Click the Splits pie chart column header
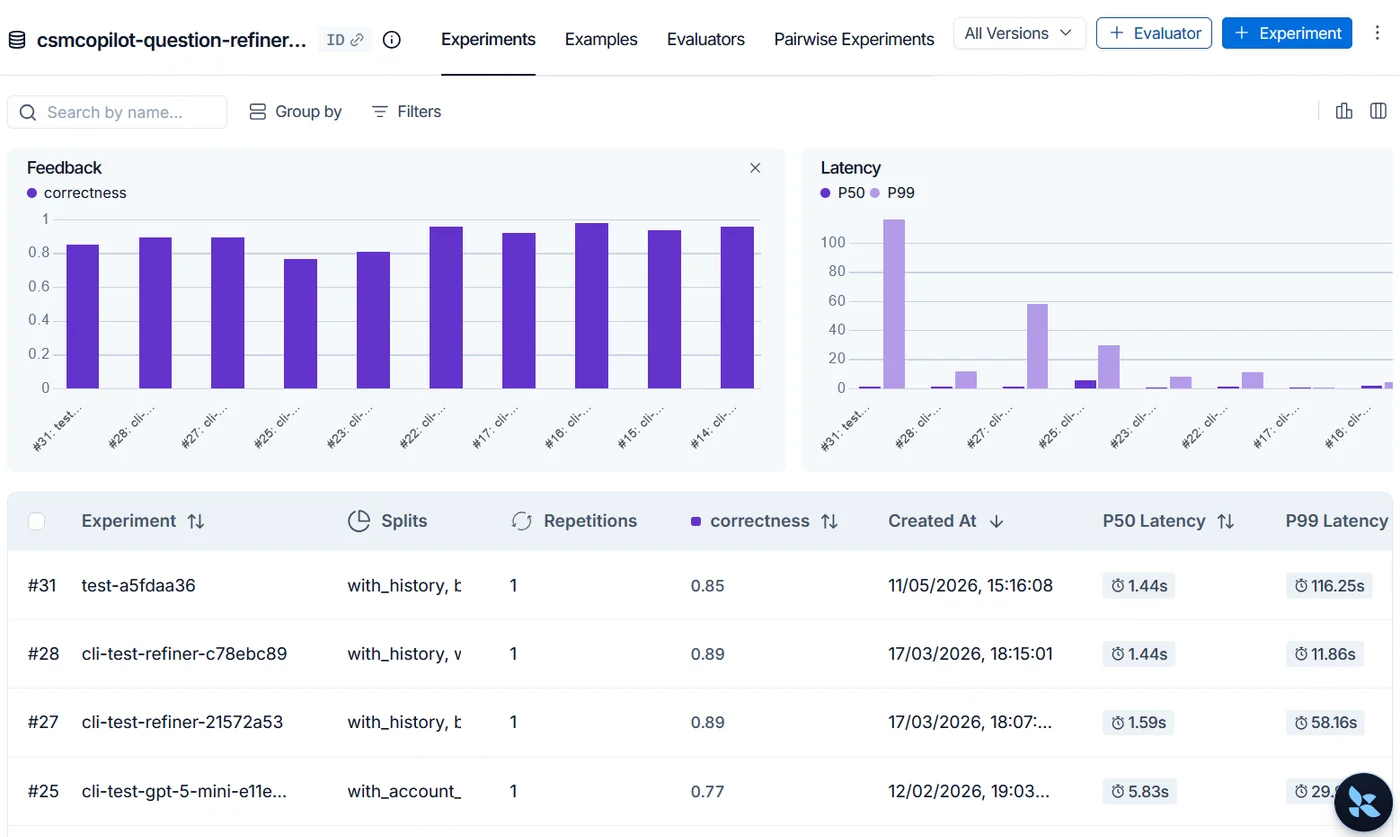 point(387,521)
